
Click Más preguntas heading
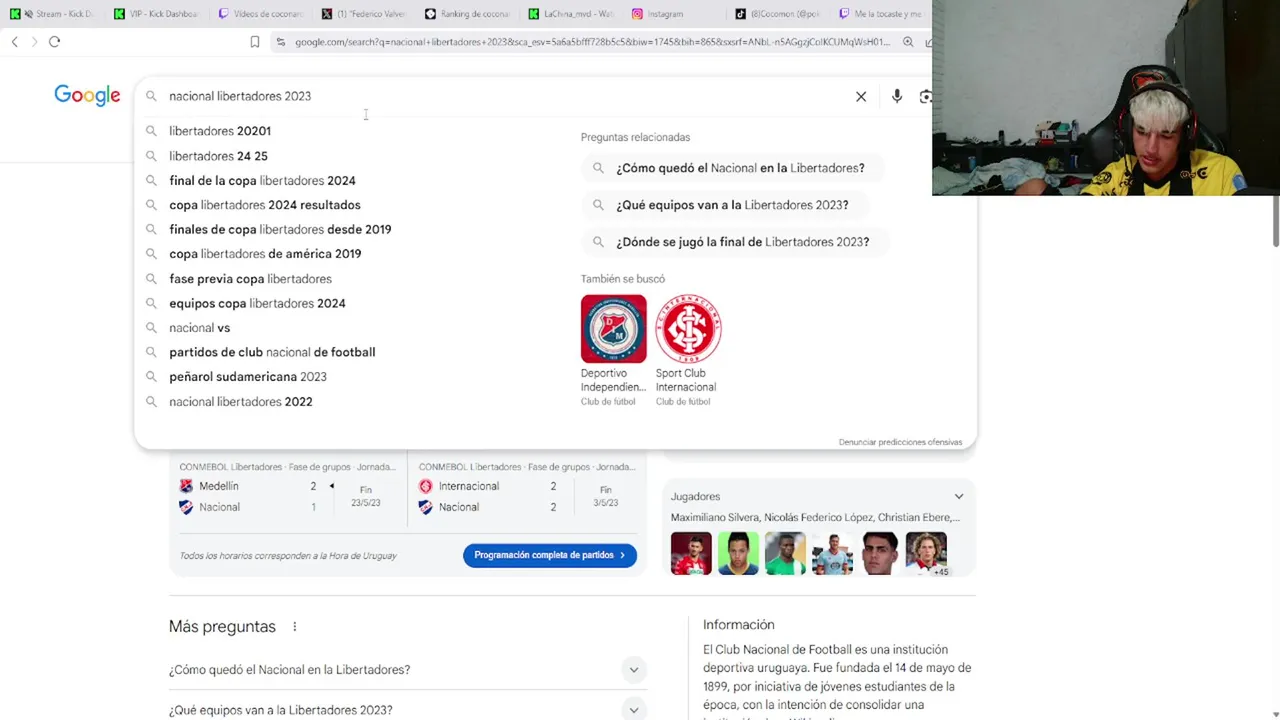[222, 627]
